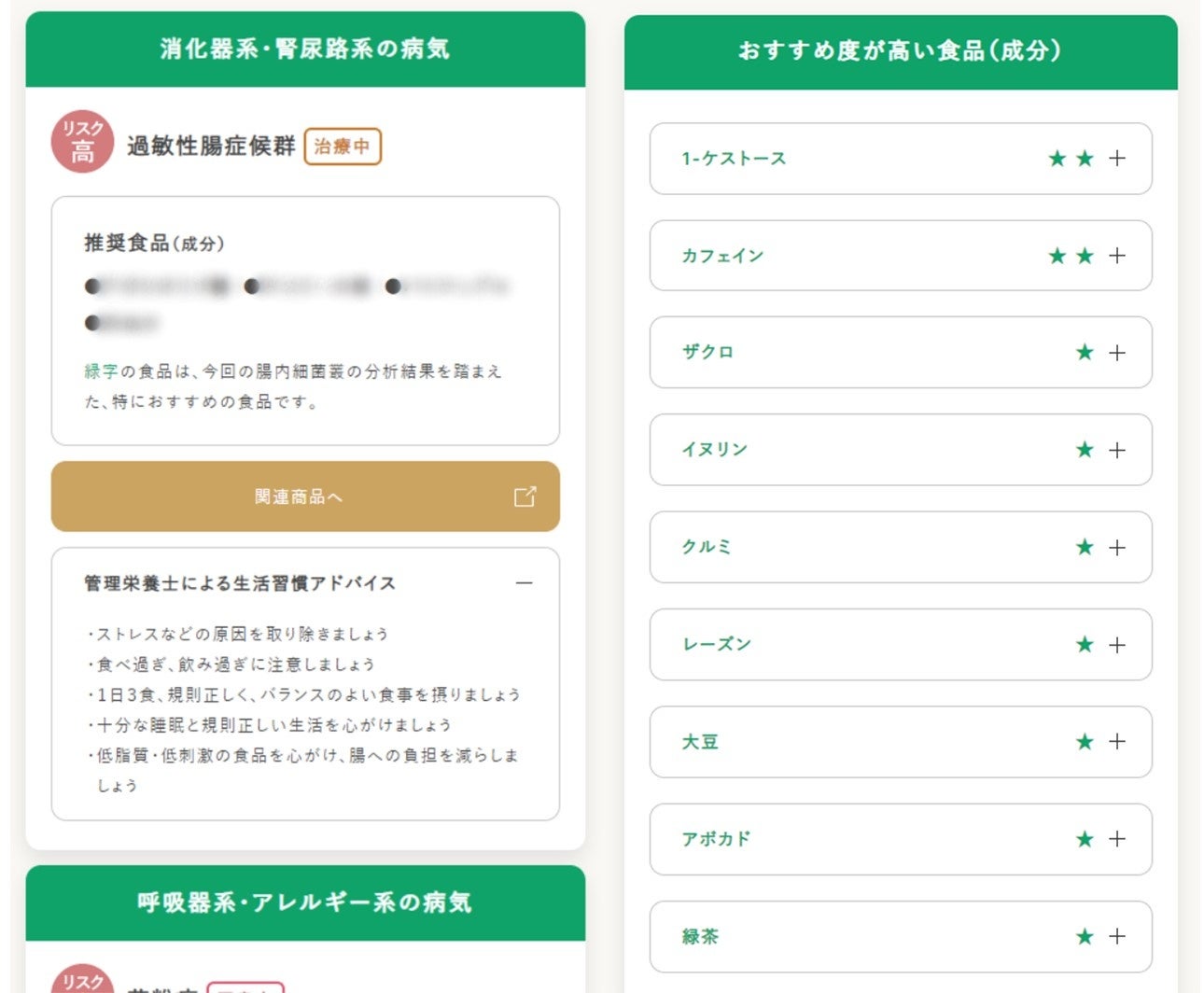This screenshot has height=993, width=1204.
Task: Expand the 1-ケストース food item
Action: point(1116,159)
